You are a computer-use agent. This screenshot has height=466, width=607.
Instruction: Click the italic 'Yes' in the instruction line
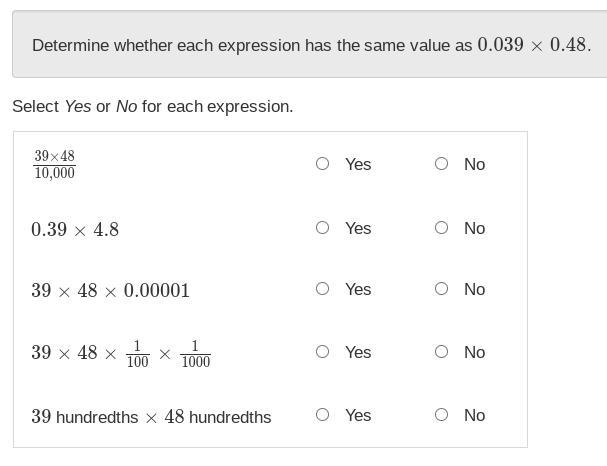tap(78, 106)
